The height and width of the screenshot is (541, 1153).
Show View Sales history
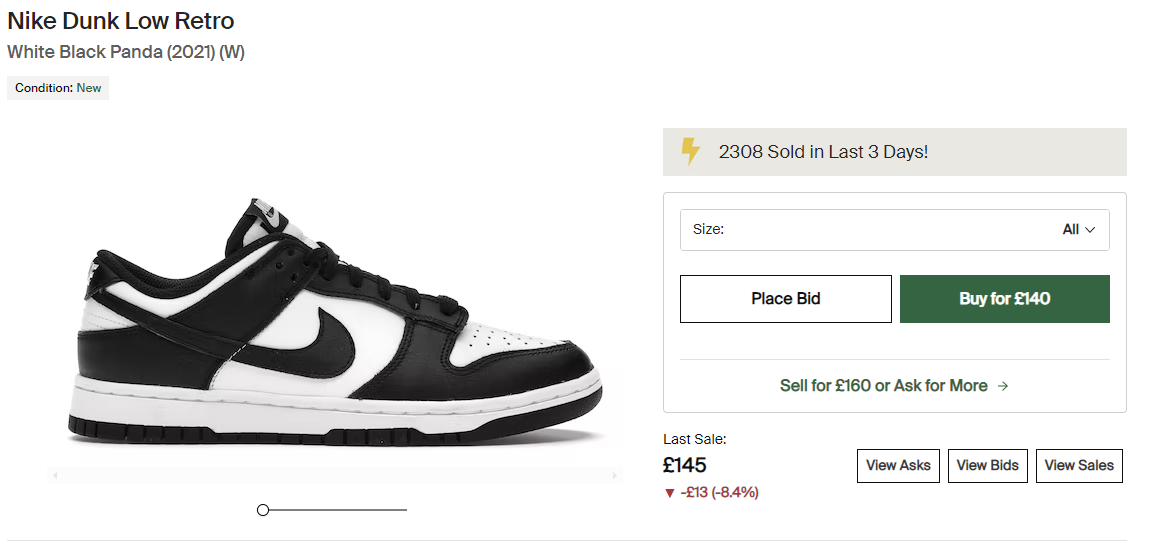coord(1079,465)
